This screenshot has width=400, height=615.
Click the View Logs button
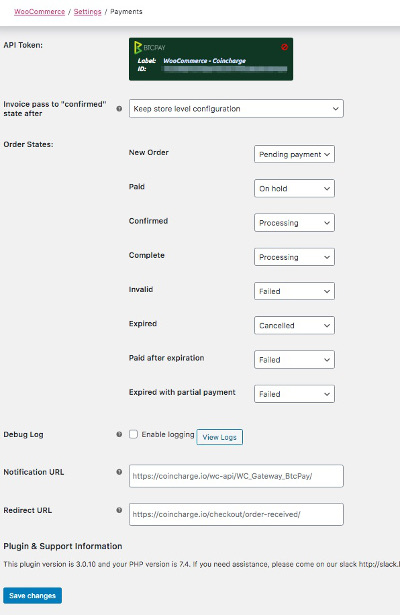(x=220, y=437)
